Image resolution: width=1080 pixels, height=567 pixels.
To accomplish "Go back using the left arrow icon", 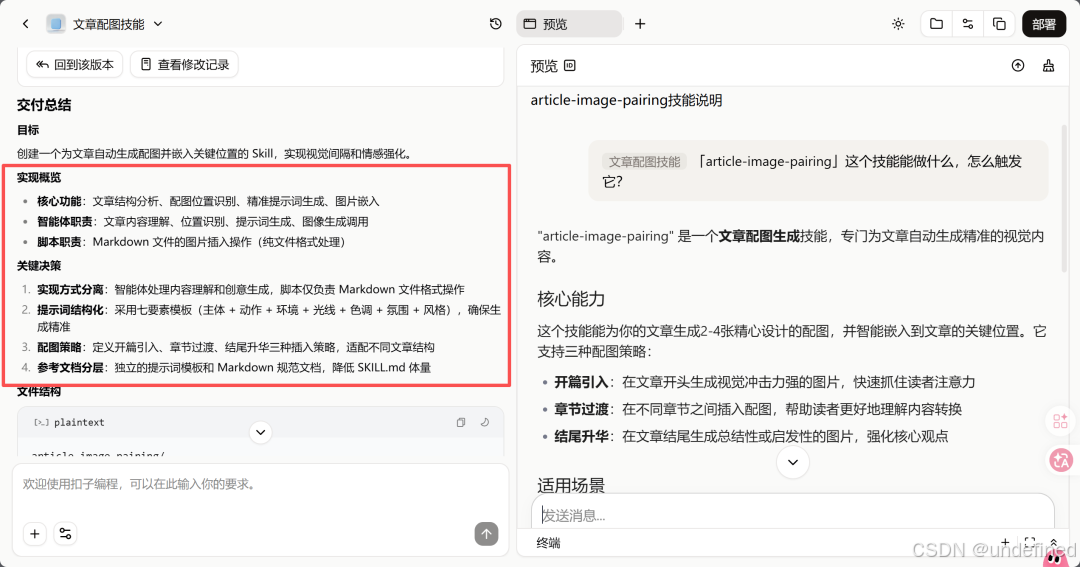I will click(x=25, y=24).
